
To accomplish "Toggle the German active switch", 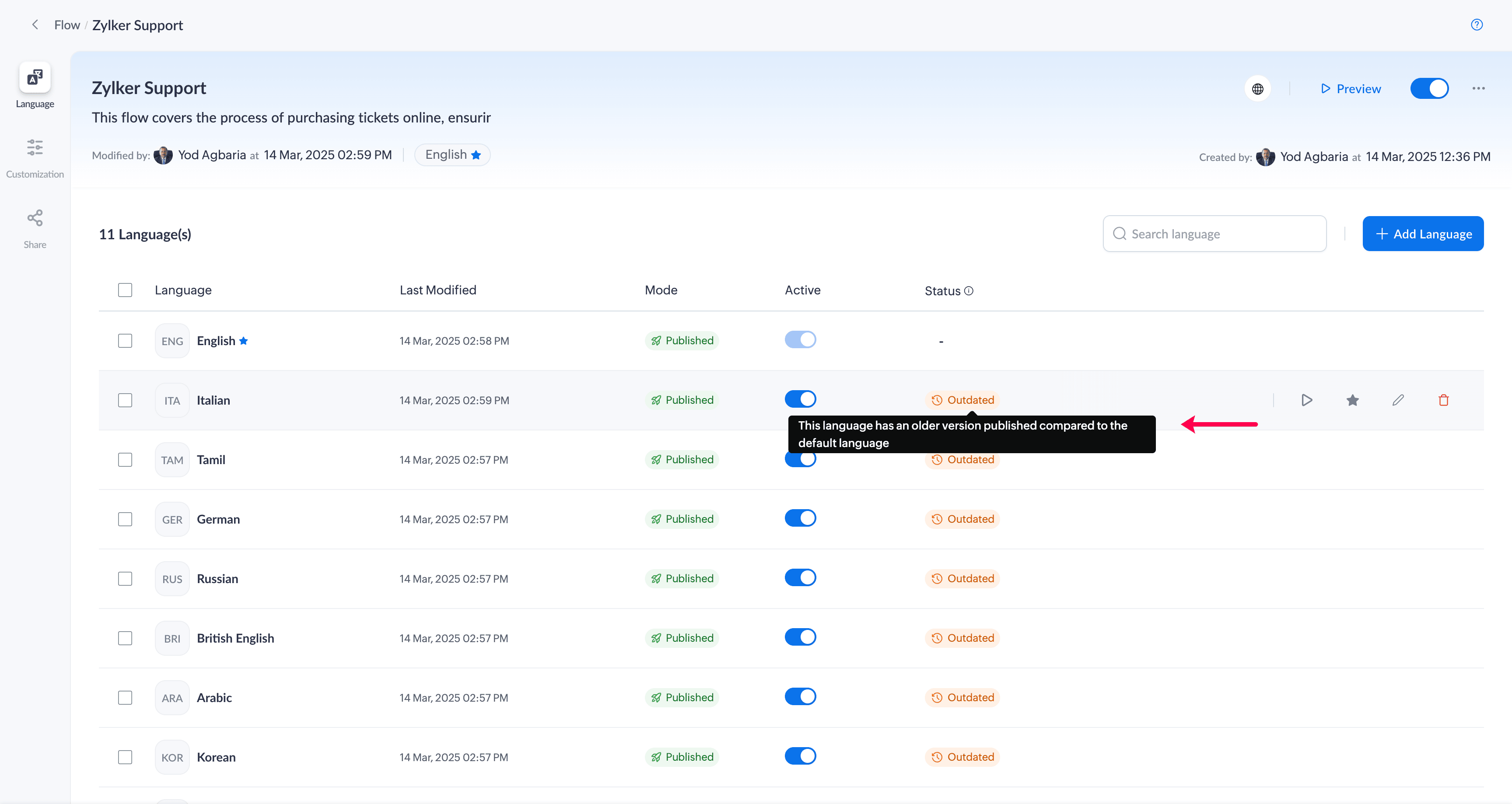I will tap(800, 518).
